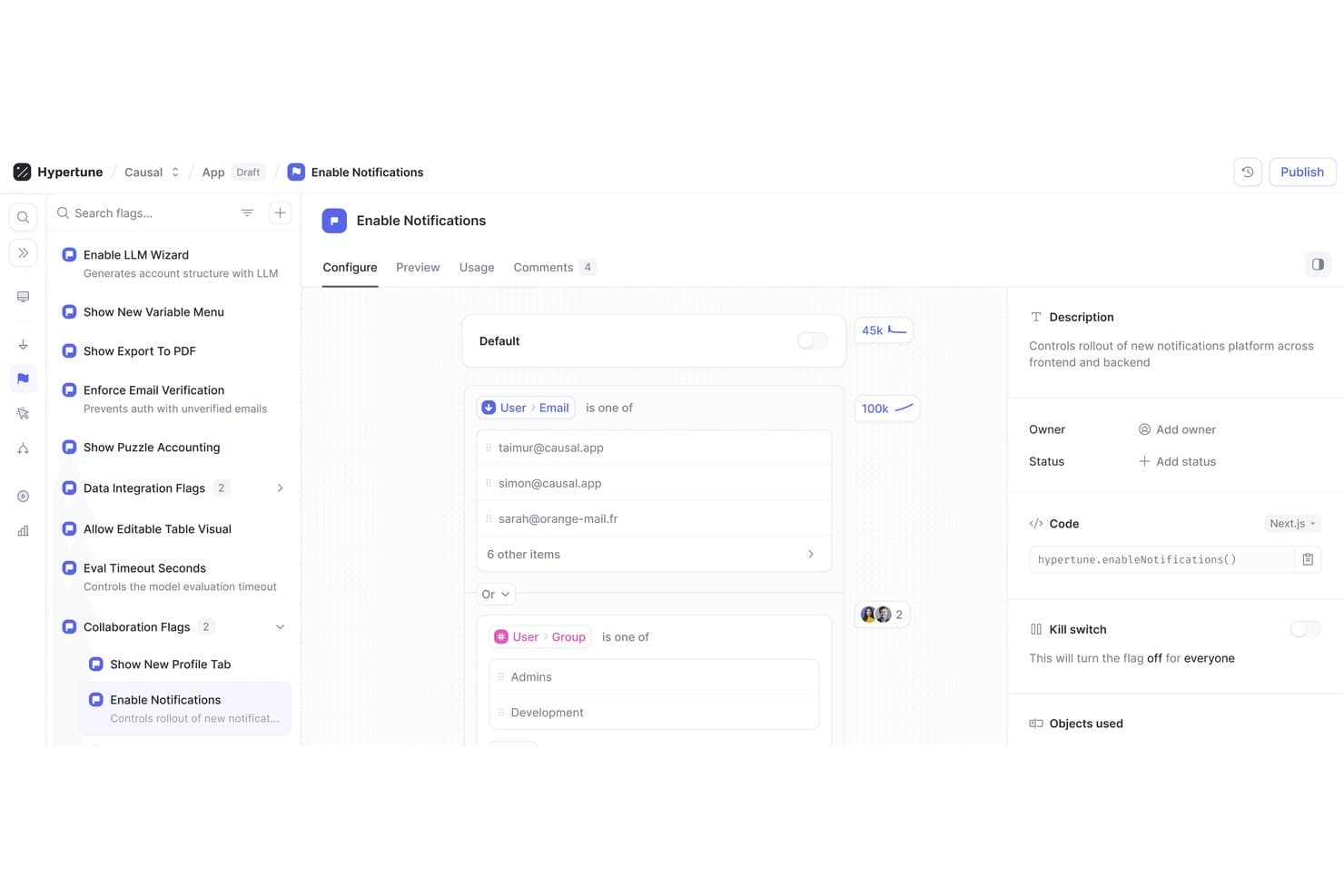Click the sidebar search magnifier icon
The height and width of the screenshot is (896, 1344).
pos(23,218)
